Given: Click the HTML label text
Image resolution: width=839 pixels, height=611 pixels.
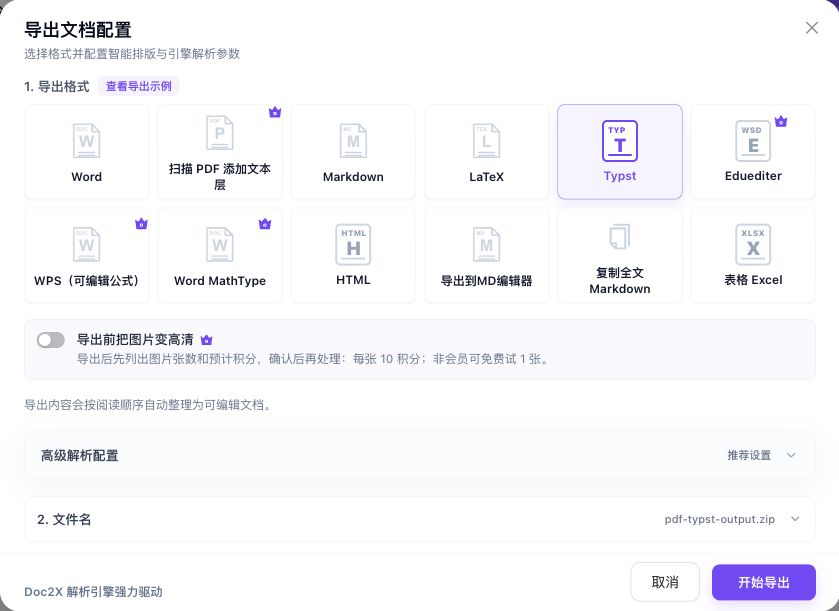Looking at the screenshot, I should (x=353, y=280).
